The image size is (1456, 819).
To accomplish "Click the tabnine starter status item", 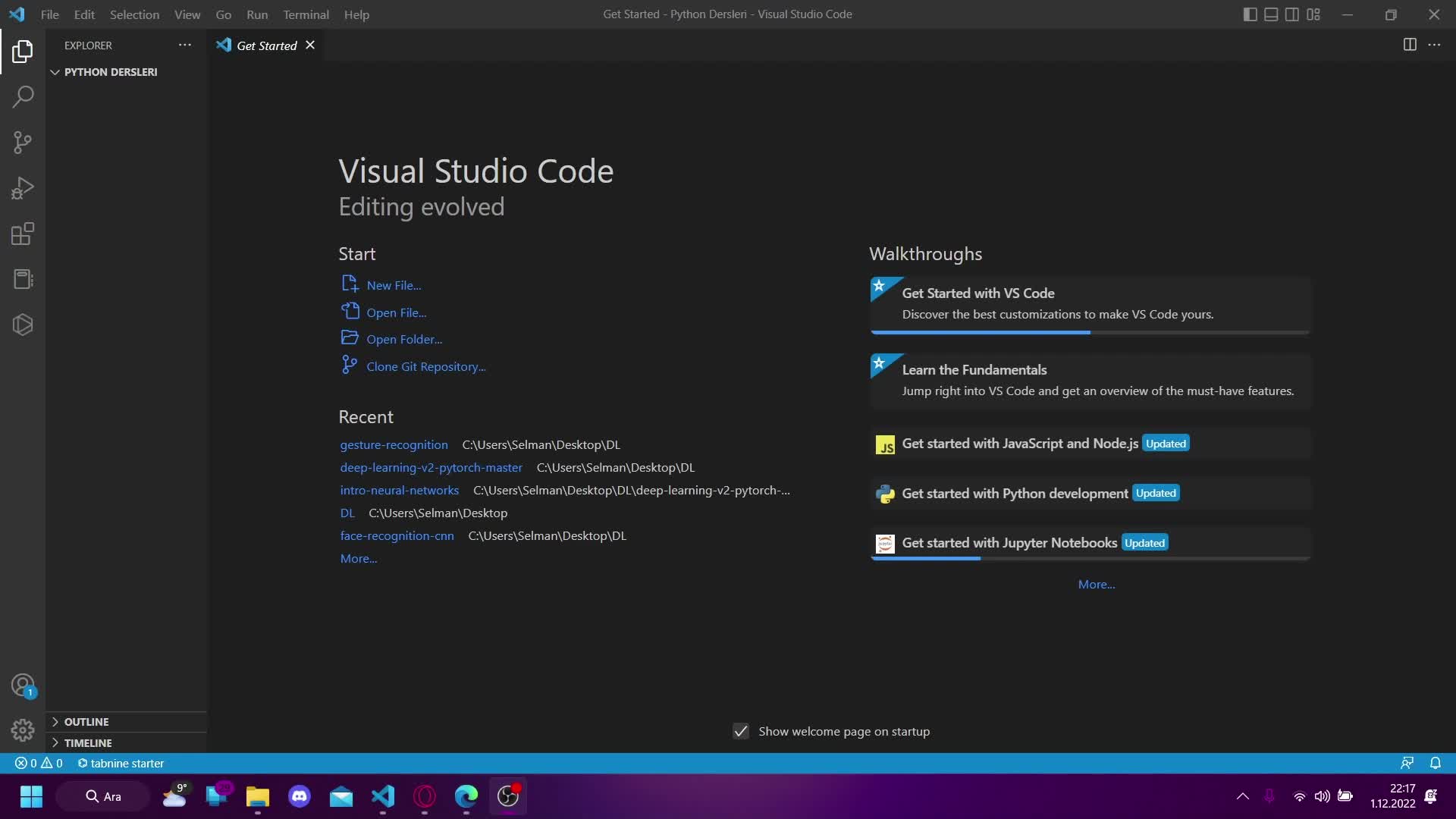I will [x=121, y=764].
